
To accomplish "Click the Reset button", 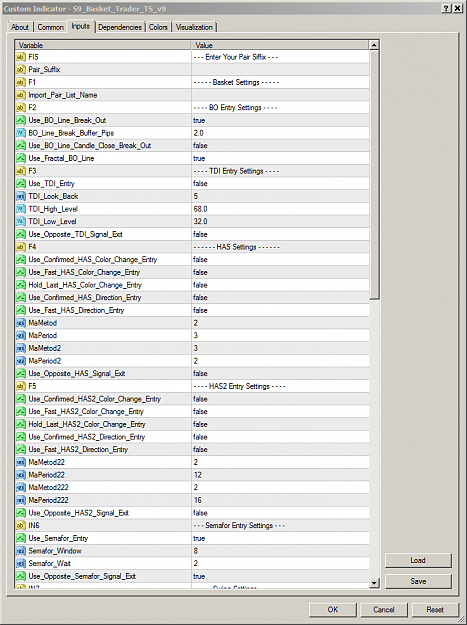I will 435,609.
